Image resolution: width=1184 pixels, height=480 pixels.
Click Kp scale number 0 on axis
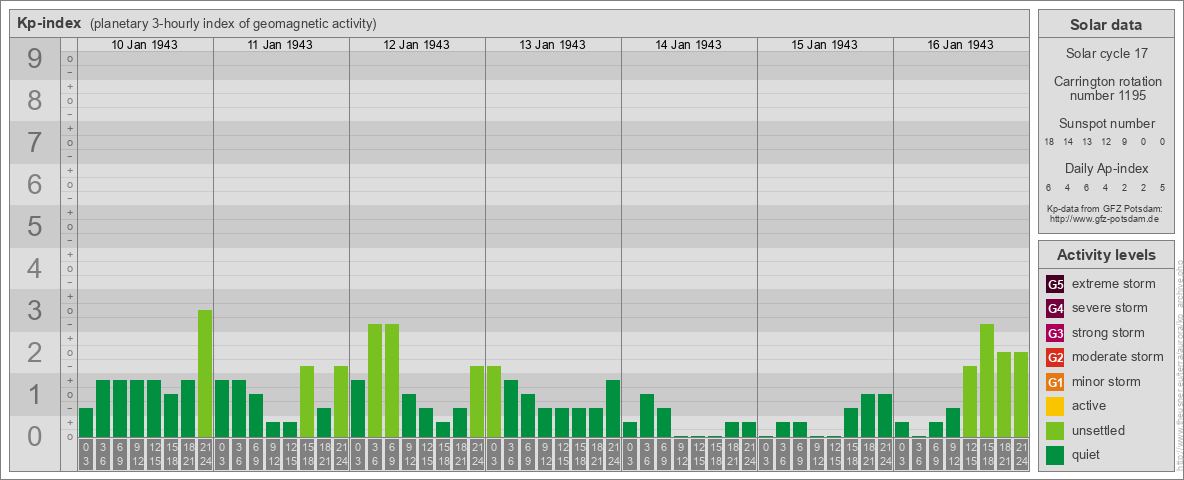[x=34, y=435]
